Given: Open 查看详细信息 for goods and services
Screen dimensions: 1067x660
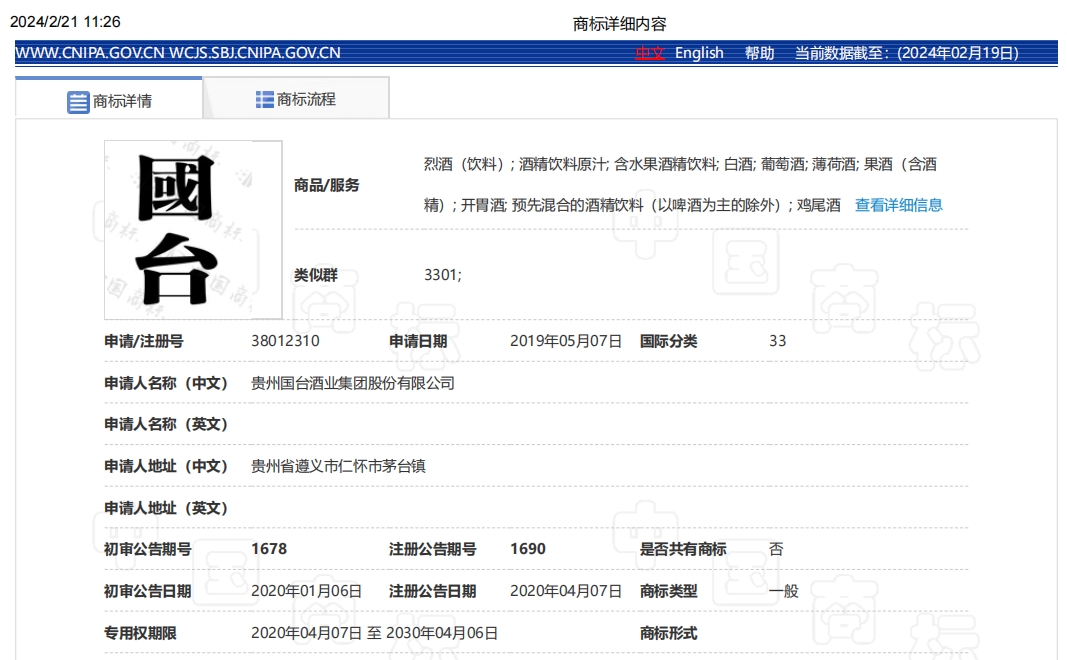Looking at the screenshot, I should click(x=898, y=205).
